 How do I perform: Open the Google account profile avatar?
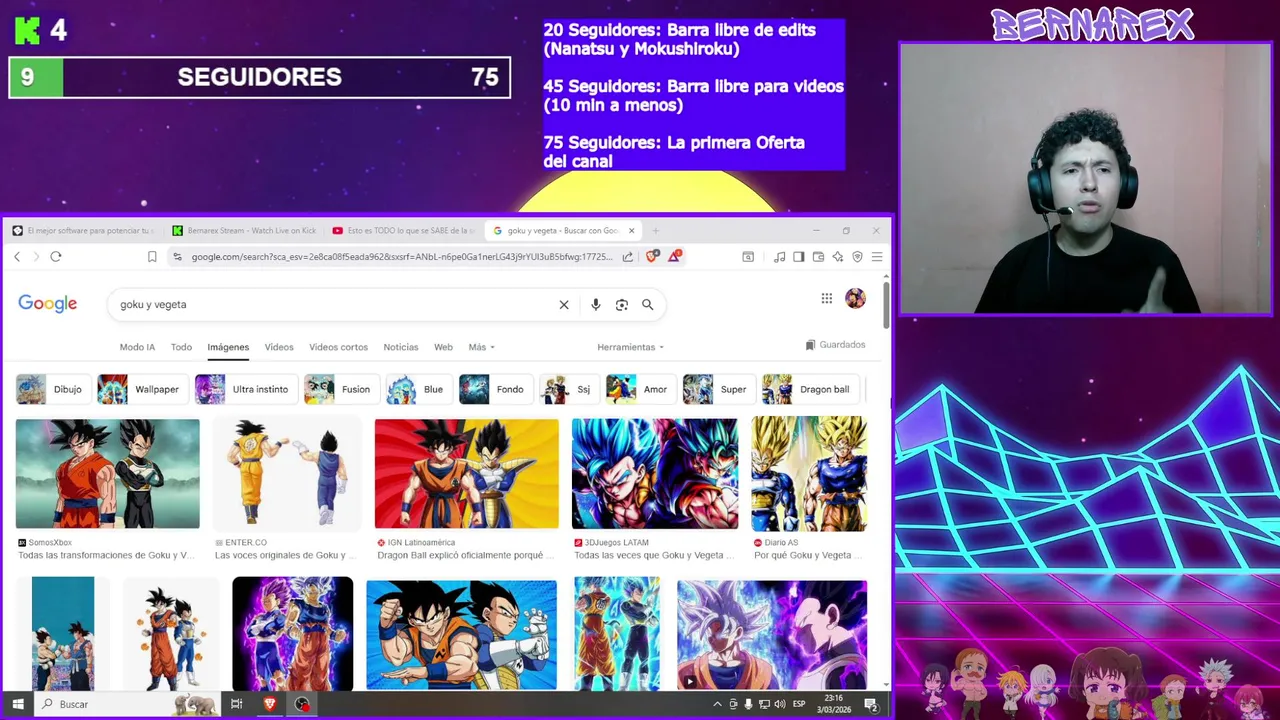(855, 298)
